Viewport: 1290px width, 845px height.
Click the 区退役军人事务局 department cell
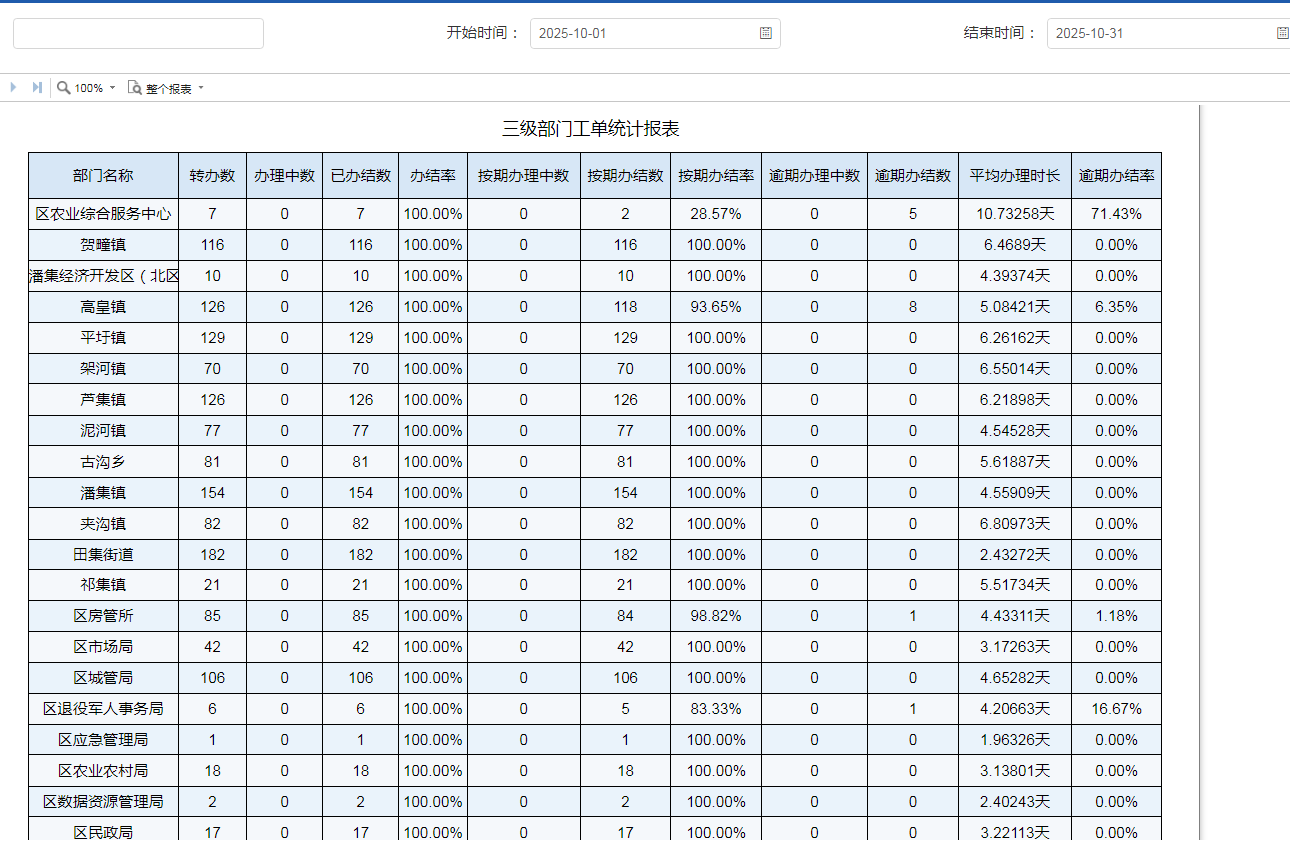pos(103,709)
